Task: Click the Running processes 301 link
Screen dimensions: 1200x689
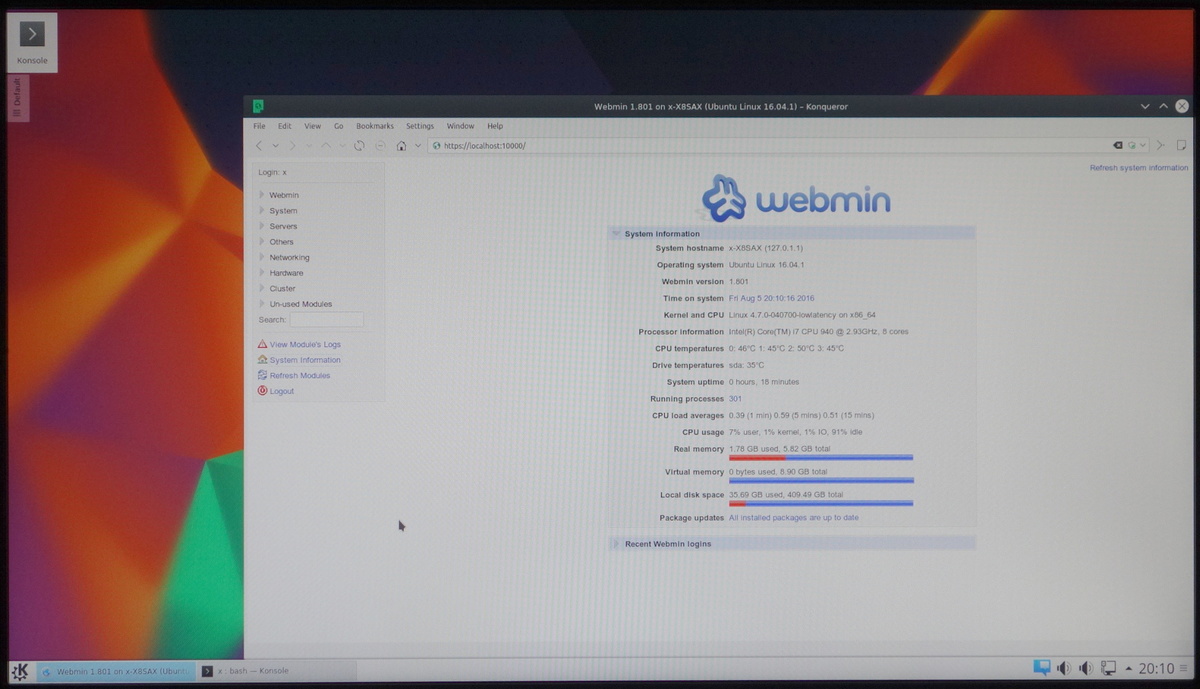Action: coord(735,399)
